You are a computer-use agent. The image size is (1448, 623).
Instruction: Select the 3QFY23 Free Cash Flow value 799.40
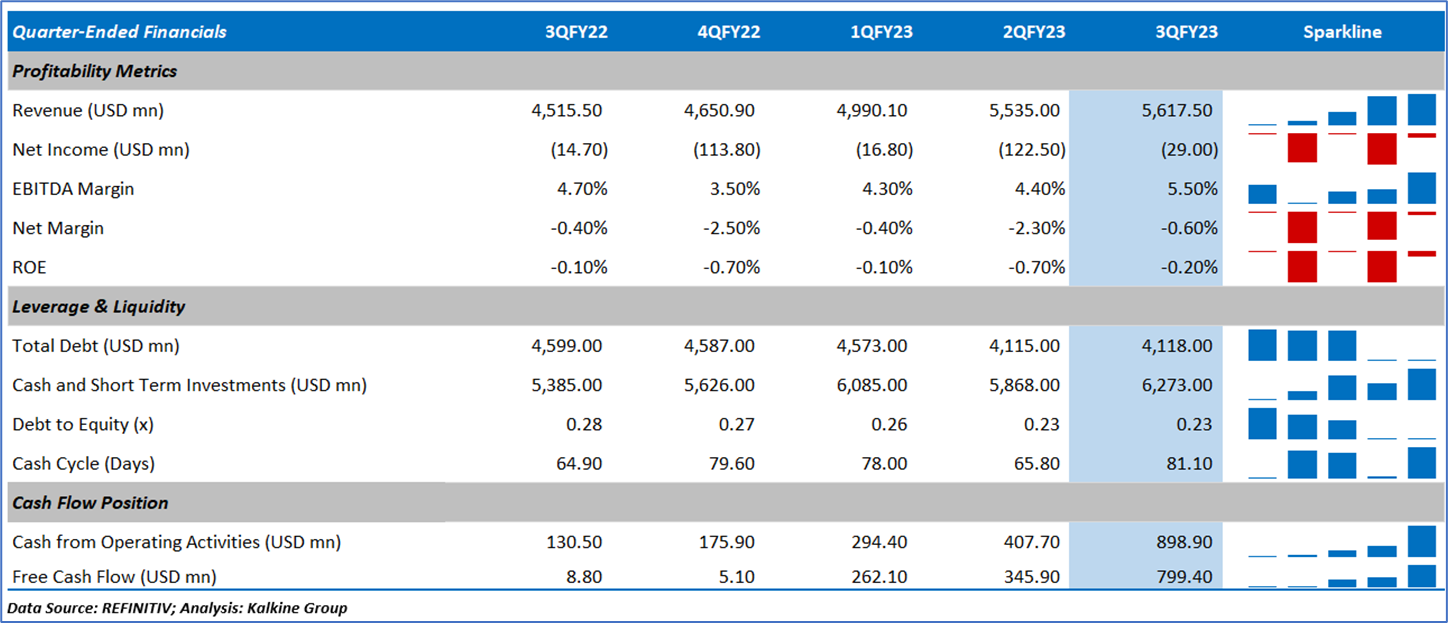point(1185,576)
